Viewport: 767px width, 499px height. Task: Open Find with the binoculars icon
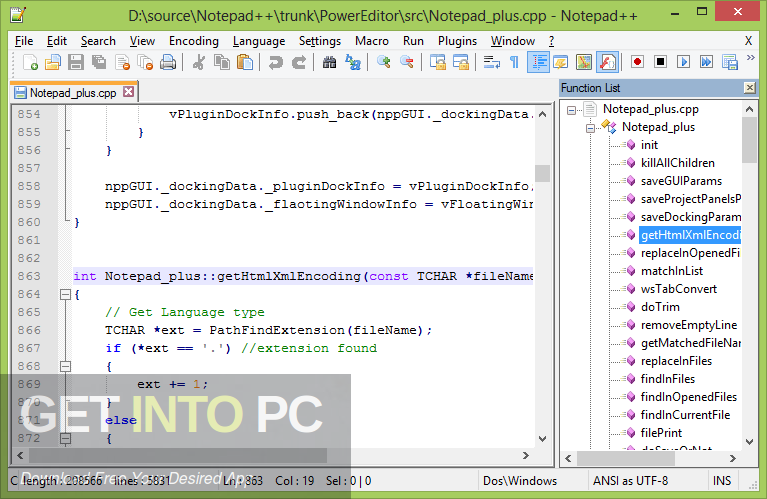329,63
